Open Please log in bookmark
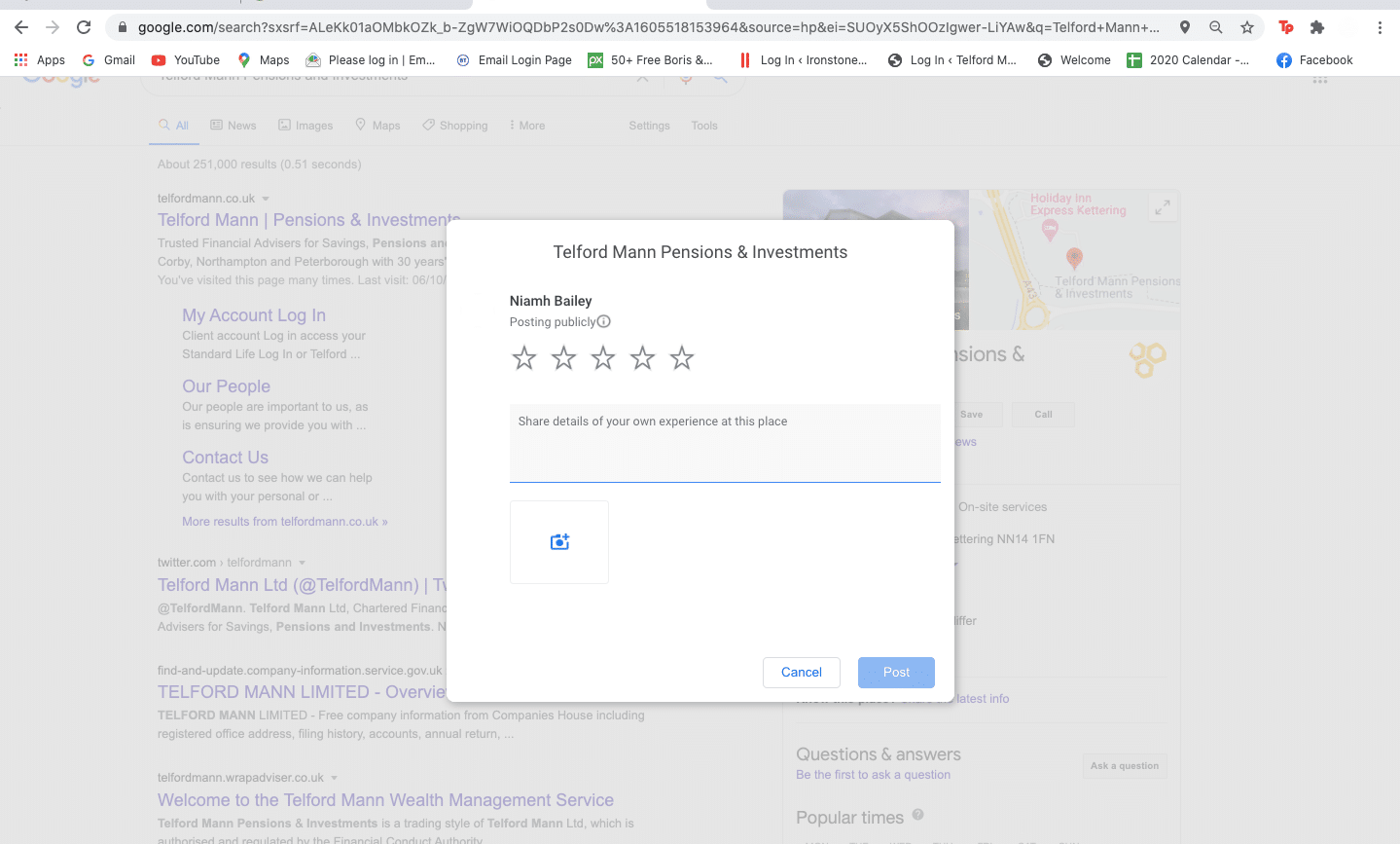The image size is (1400, 844). point(371,60)
